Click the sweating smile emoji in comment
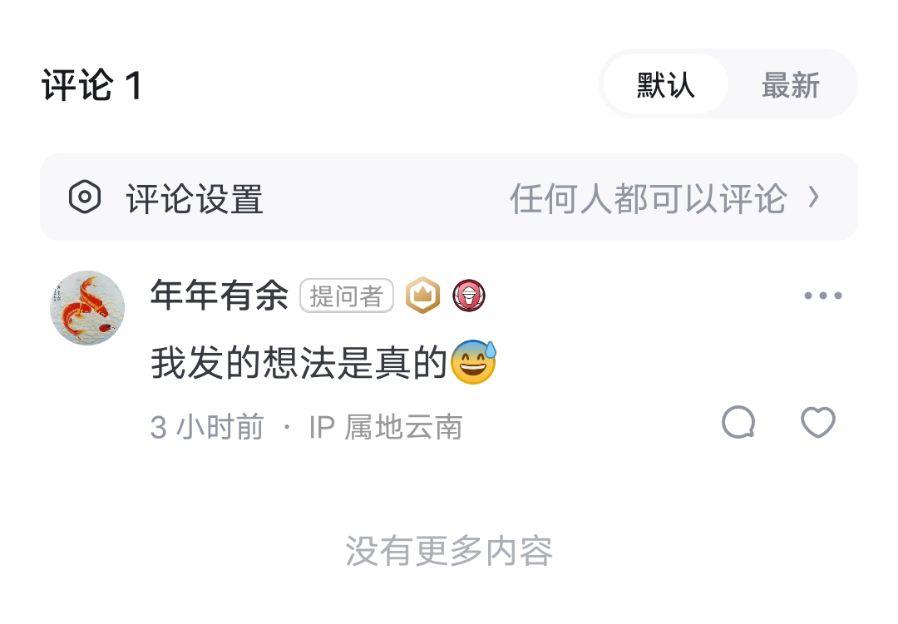The width and height of the screenshot is (898, 624). [x=474, y=362]
